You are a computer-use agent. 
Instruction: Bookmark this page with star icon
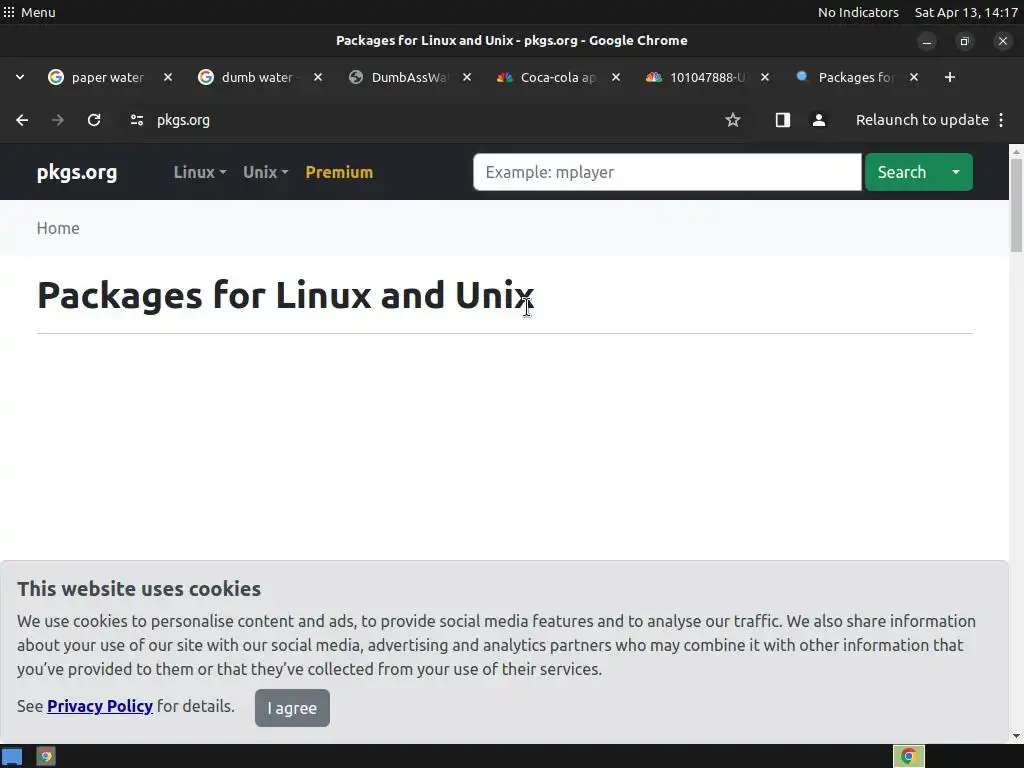[733, 120]
